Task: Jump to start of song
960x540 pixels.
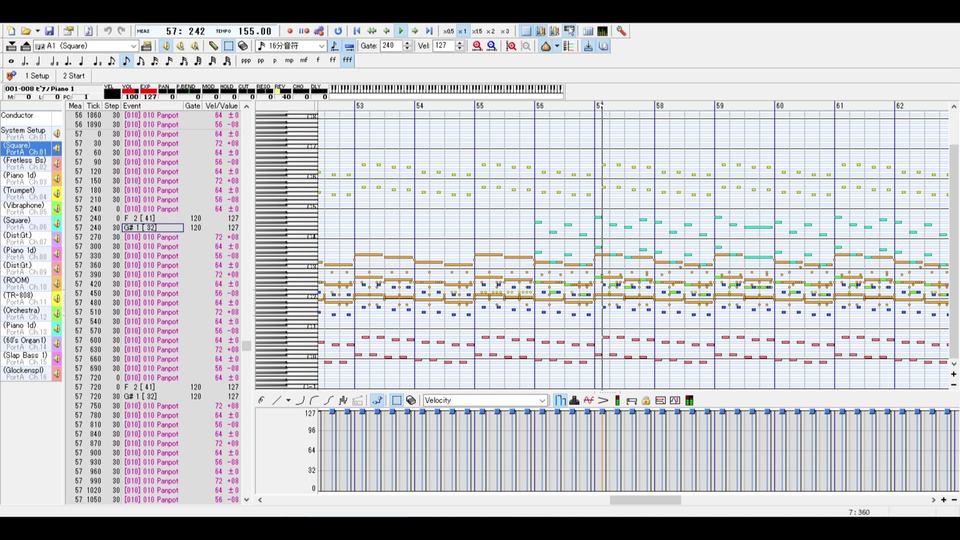Action: click(357, 31)
